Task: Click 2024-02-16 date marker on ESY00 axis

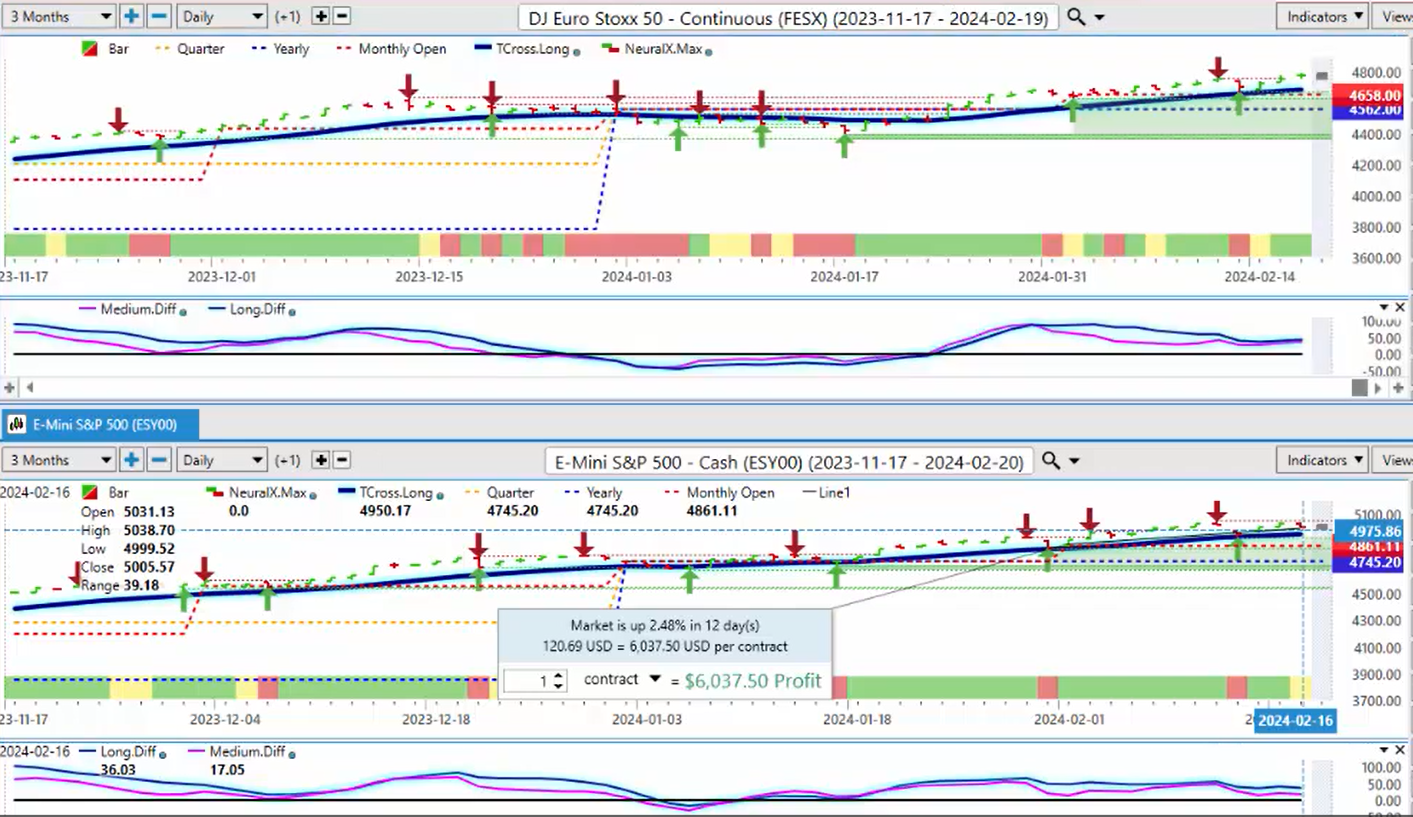Action: [x=1295, y=721]
